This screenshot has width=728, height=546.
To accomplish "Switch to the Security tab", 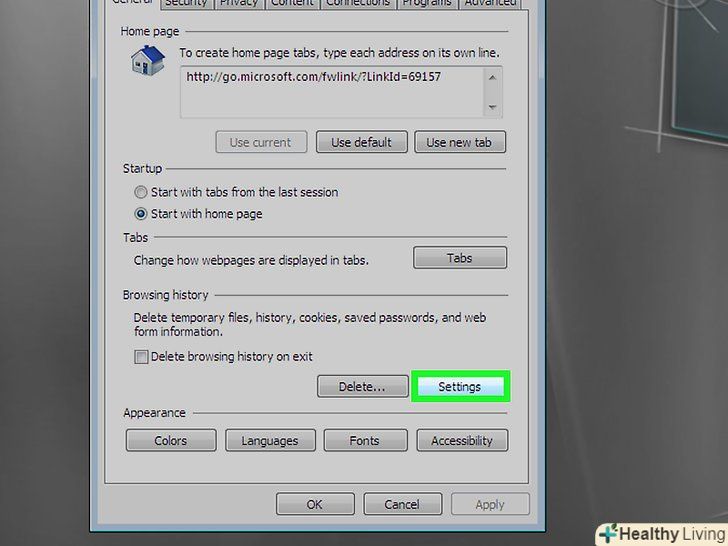I will tap(187, 4).
